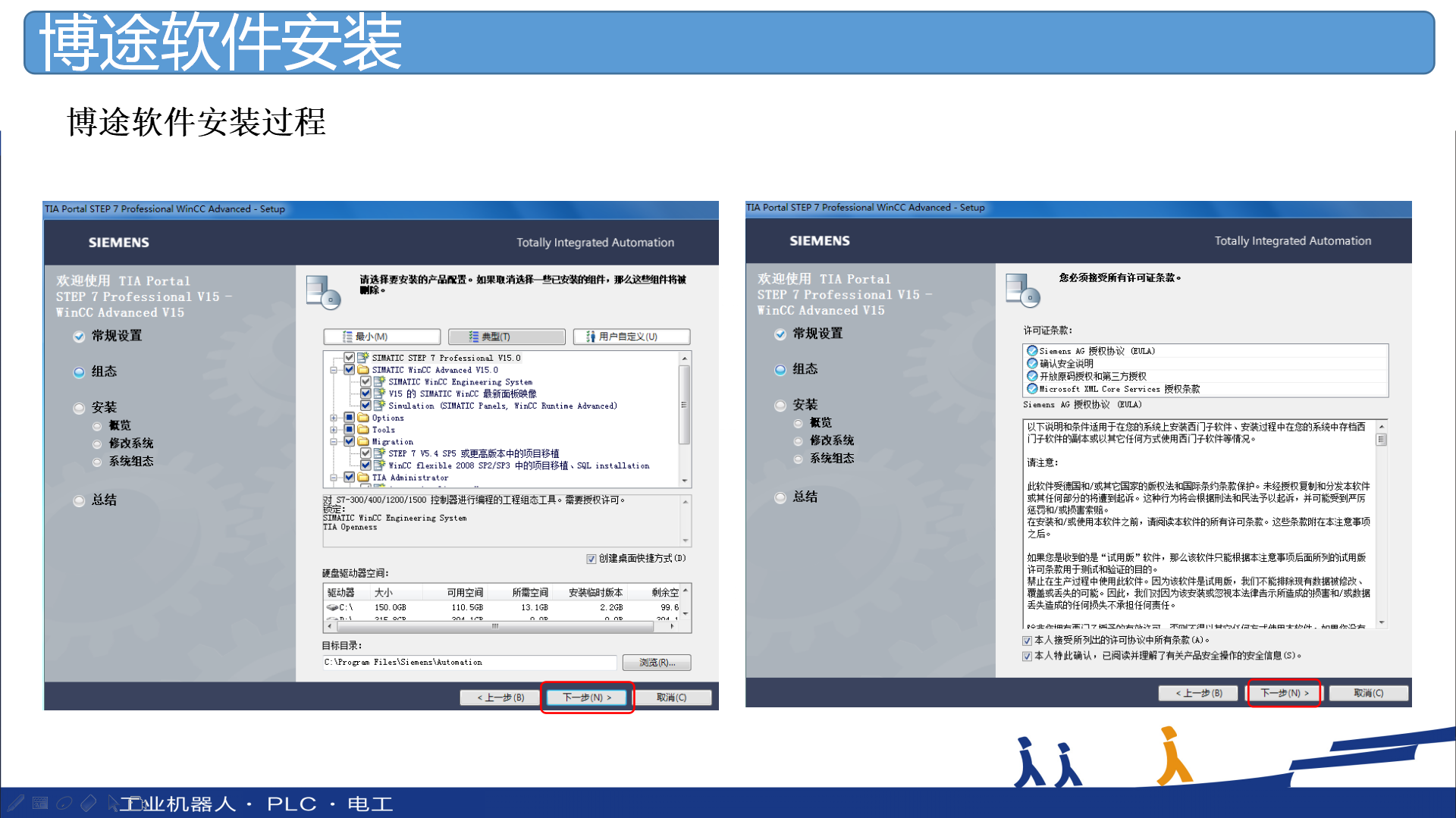Click the ellipse icon in the bottom toolbar
The width and height of the screenshot is (1456, 818).
(64, 803)
